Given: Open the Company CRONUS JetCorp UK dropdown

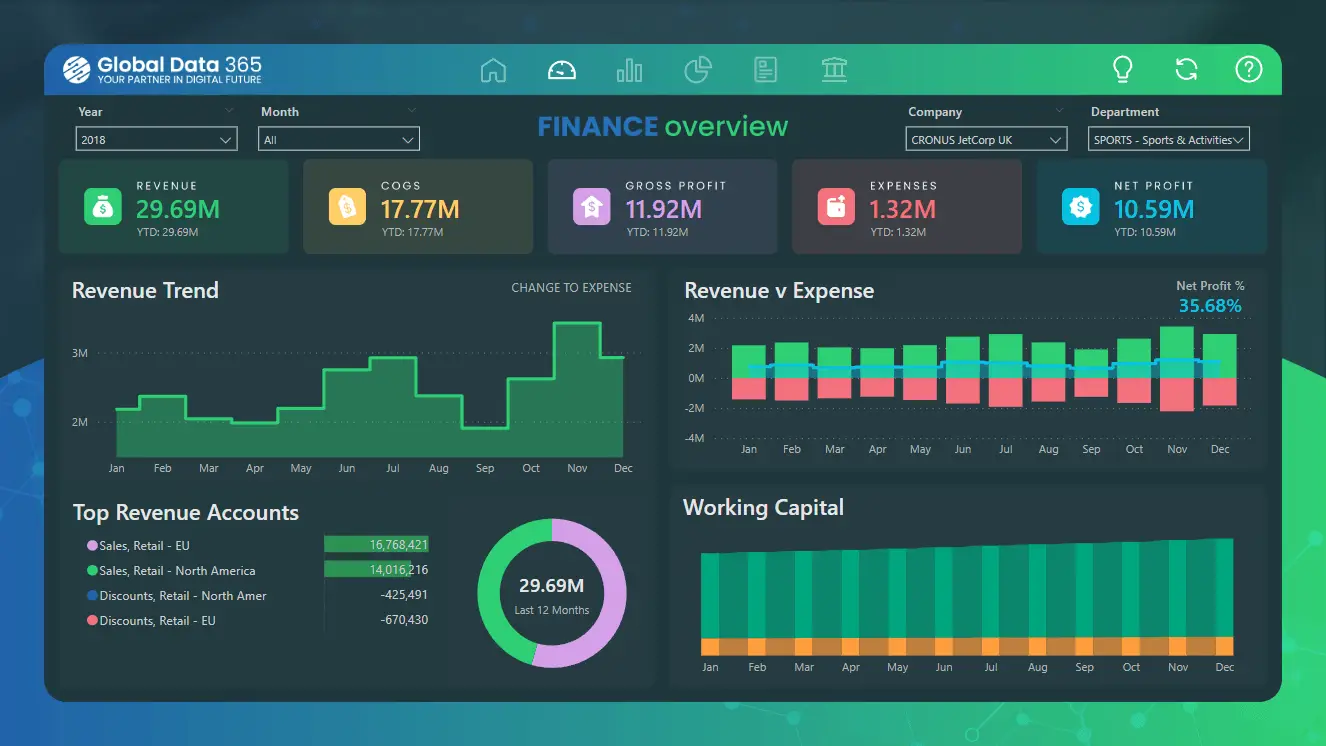Looking at the screenshot, I should pos(986,140).
